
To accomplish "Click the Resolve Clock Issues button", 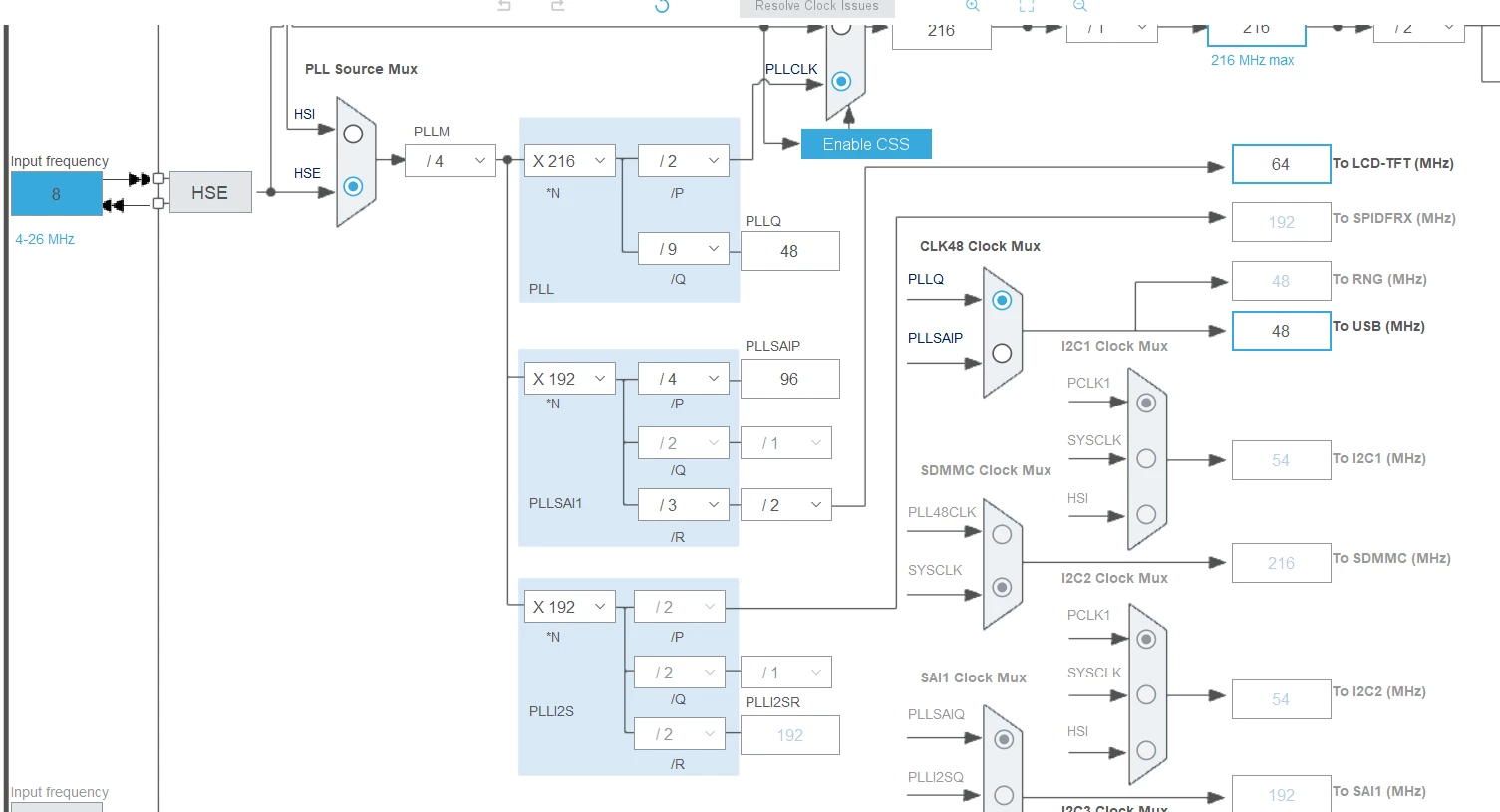I will [x=817, y=7].
